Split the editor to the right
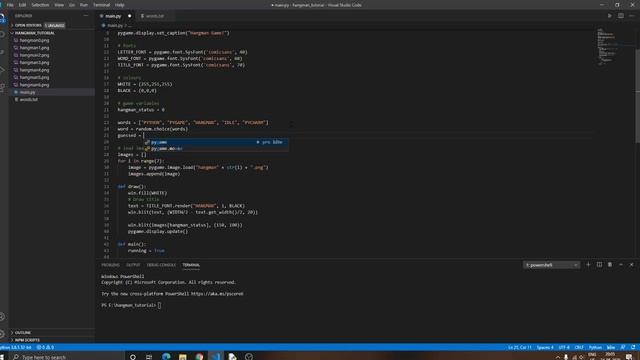The width and height of the screenshot is (640, 360). click(x=620, y=16)
